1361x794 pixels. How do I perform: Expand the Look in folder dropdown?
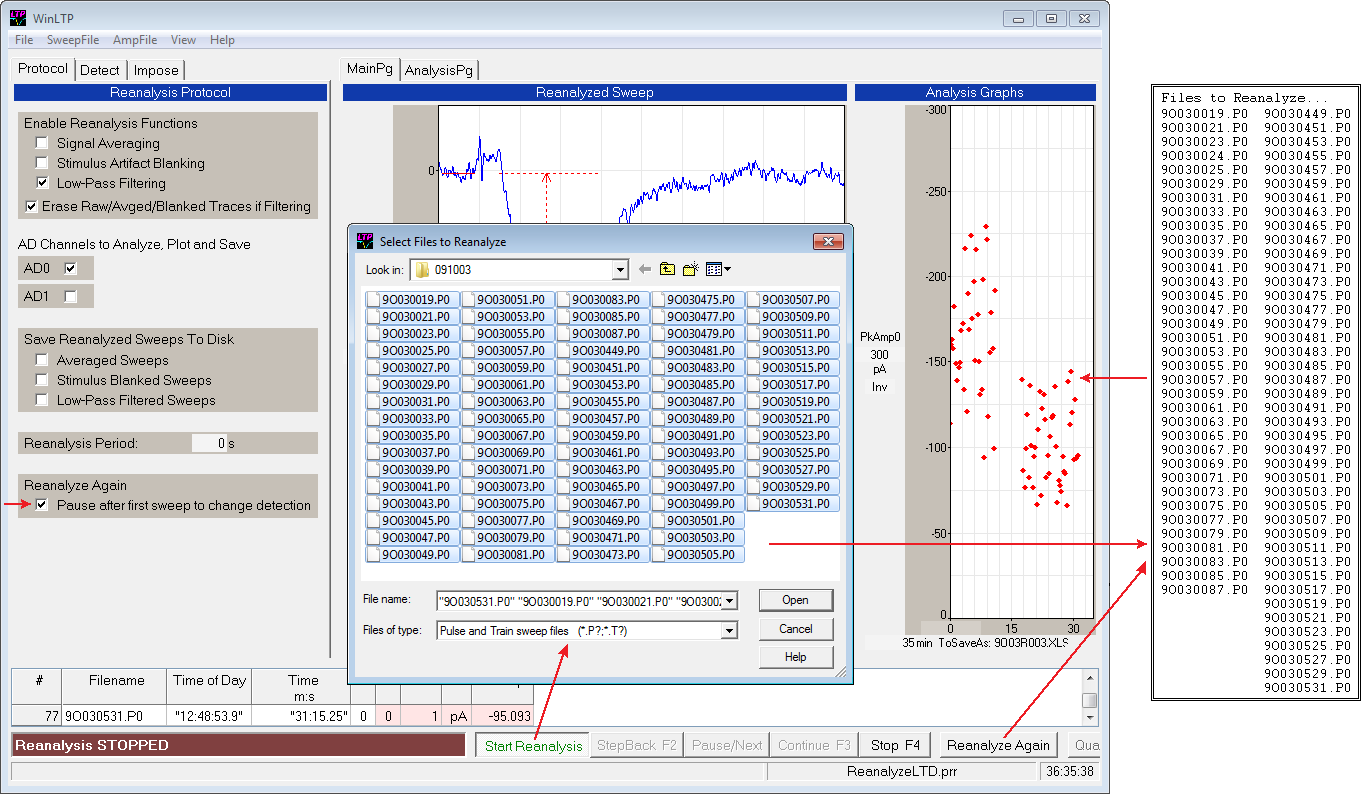(620, 270)
